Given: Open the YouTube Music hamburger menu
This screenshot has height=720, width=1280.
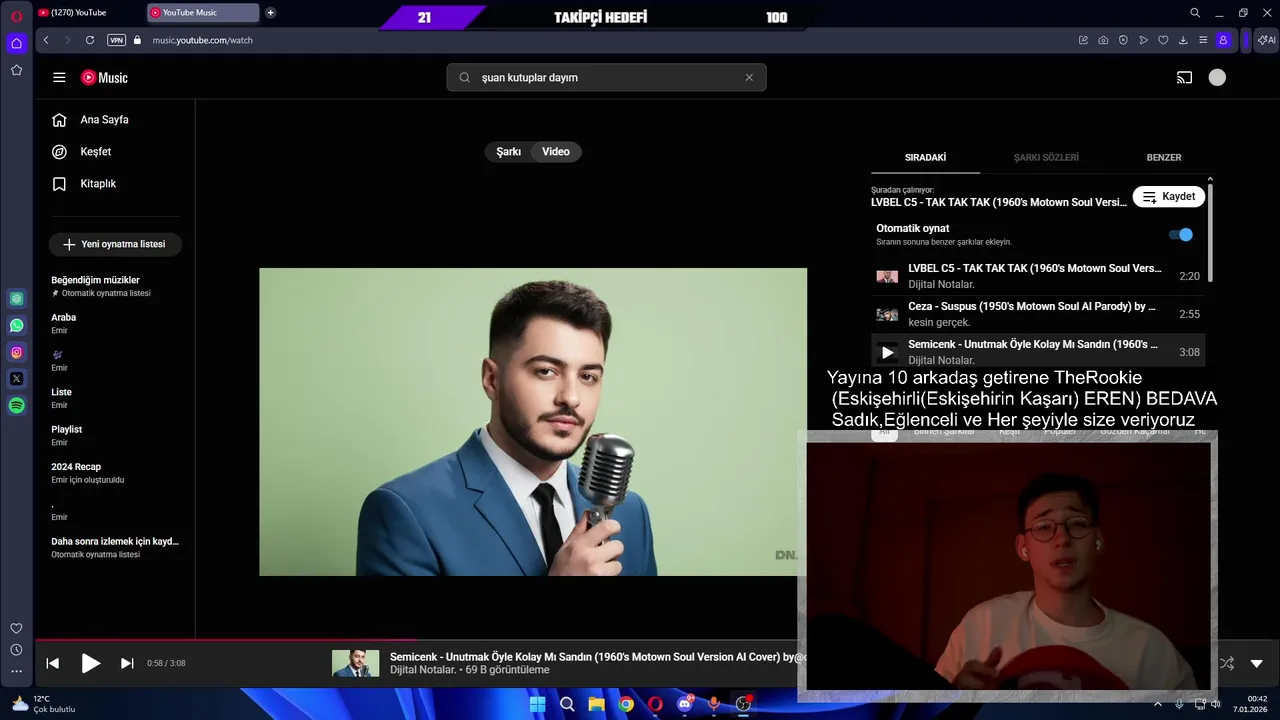Looking at the screenshot, I should pyautogui.click(x=59, y=77).
